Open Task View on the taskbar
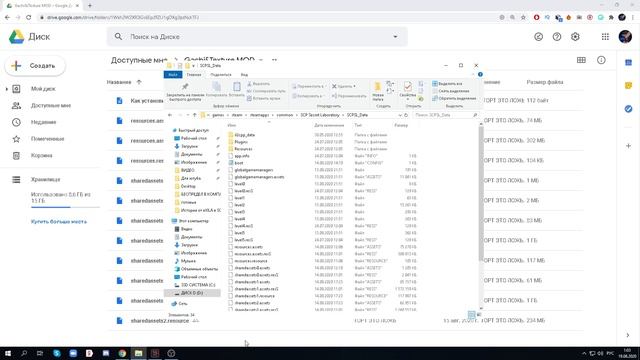 pos(40,353)
